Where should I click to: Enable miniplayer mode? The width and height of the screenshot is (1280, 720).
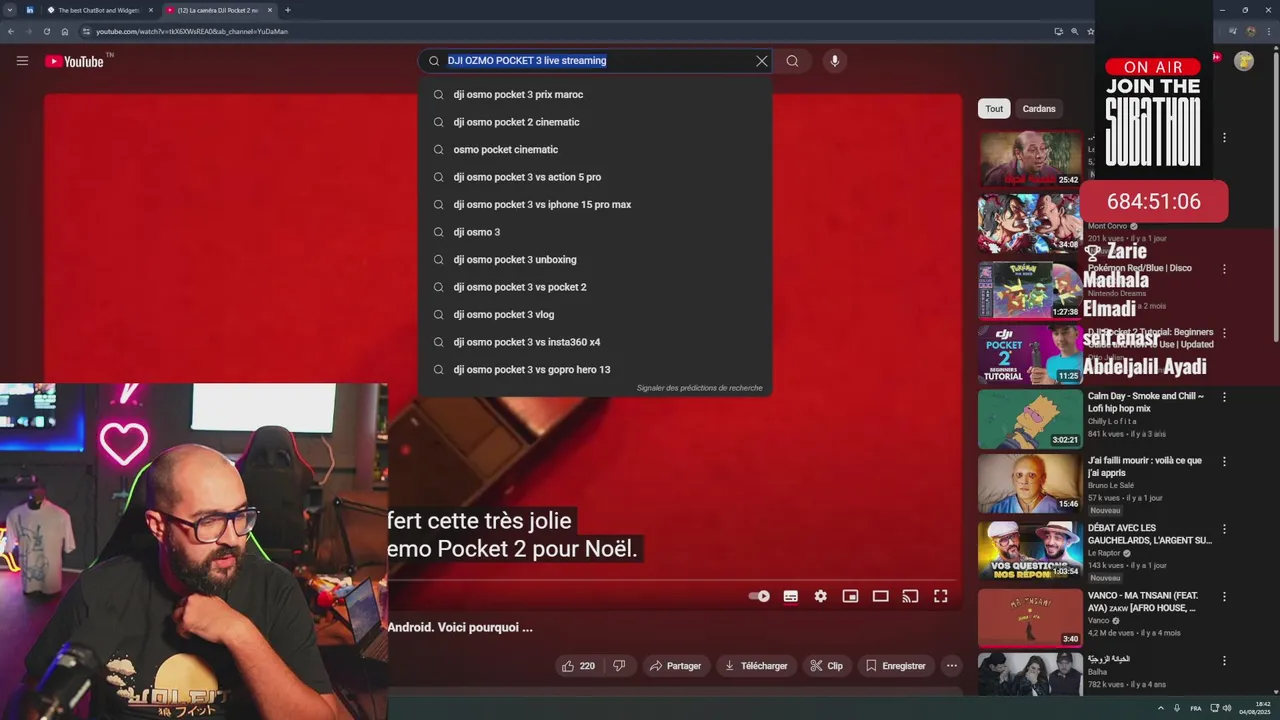pyautogui.click(x=850, y=596)
